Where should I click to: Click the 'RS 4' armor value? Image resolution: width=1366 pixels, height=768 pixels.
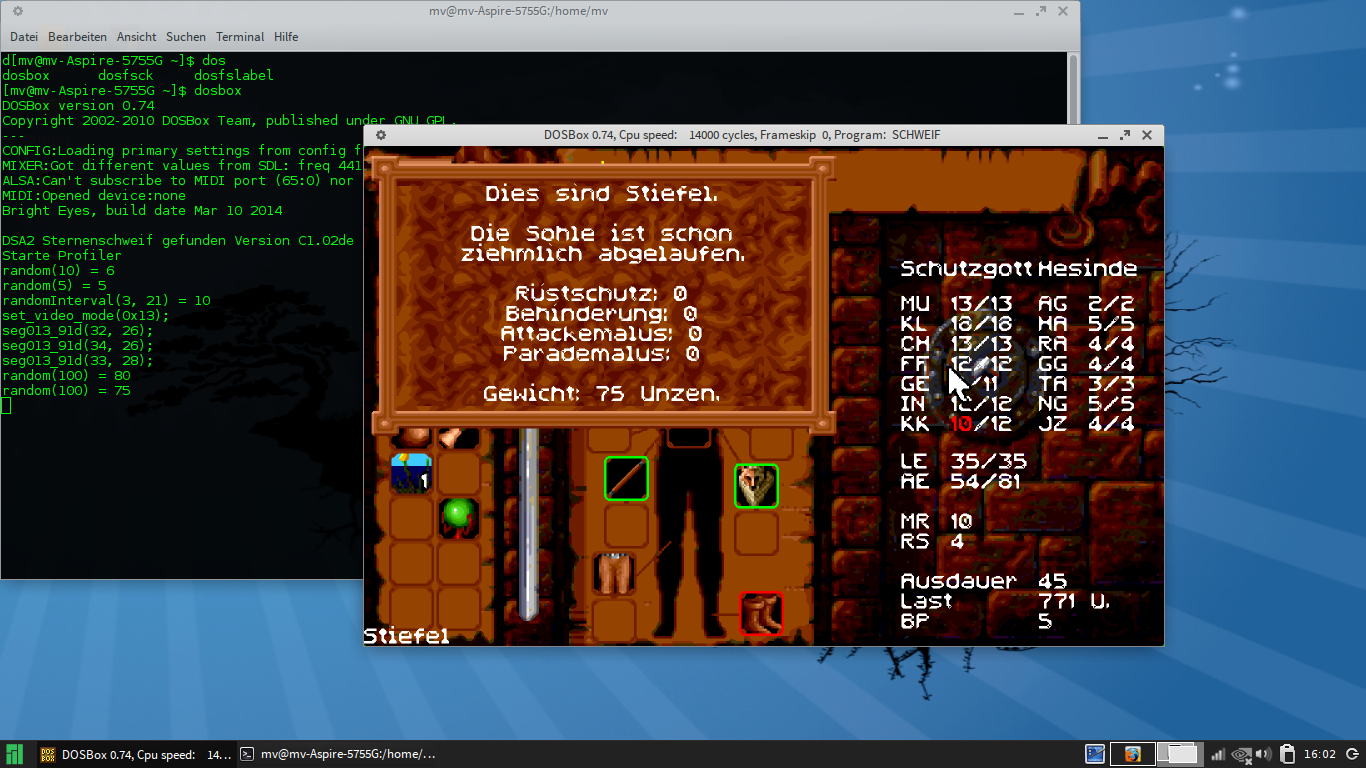coord(932,542)
